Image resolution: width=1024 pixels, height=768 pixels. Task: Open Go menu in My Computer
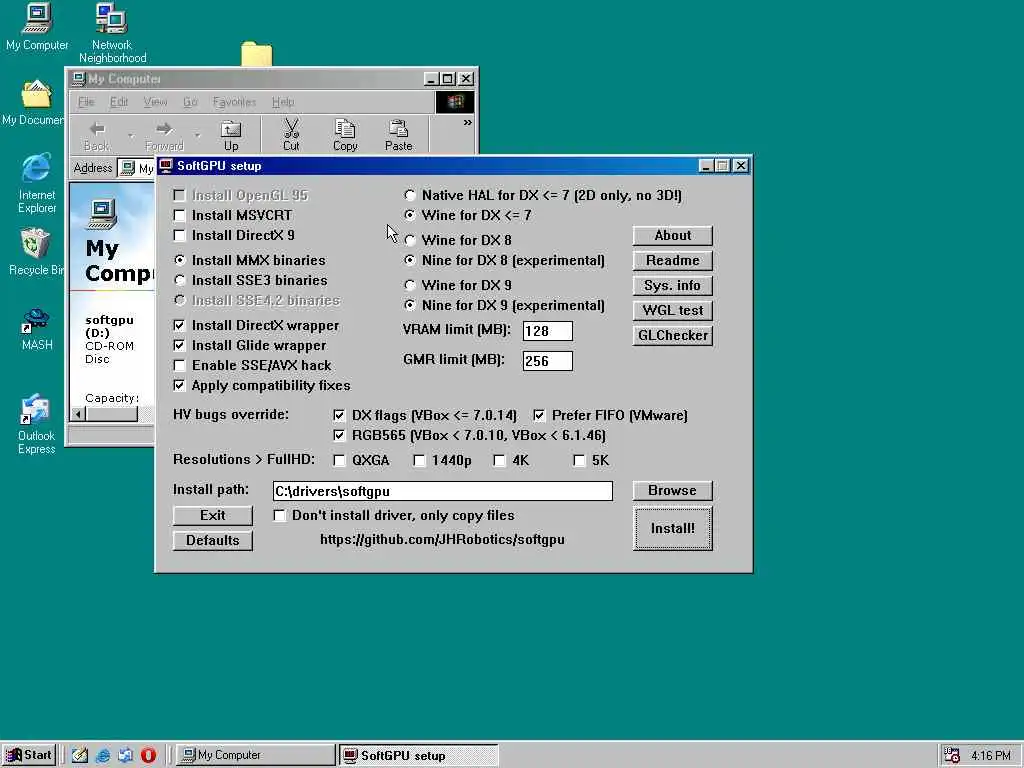point(190,102)
